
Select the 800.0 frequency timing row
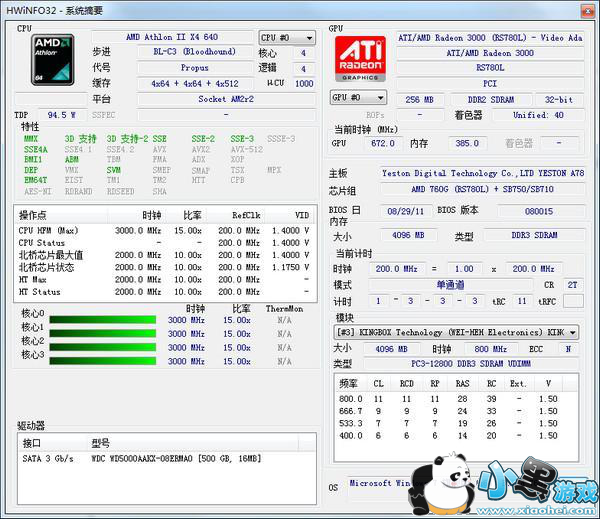(455, 399)
